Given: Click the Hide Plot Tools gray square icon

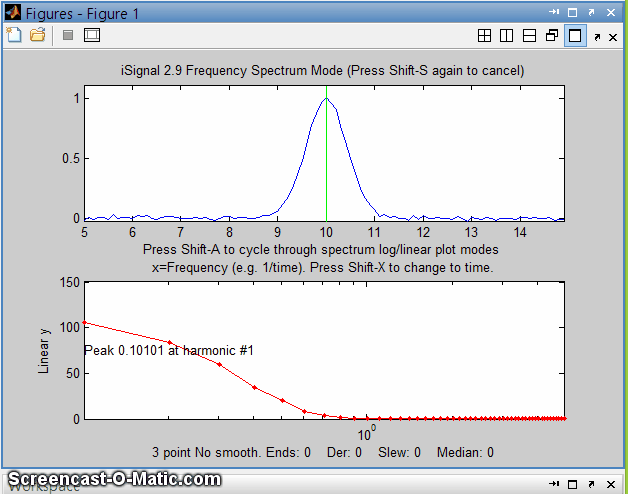Looking at the screenshot, I should click(x=68, y=35).
